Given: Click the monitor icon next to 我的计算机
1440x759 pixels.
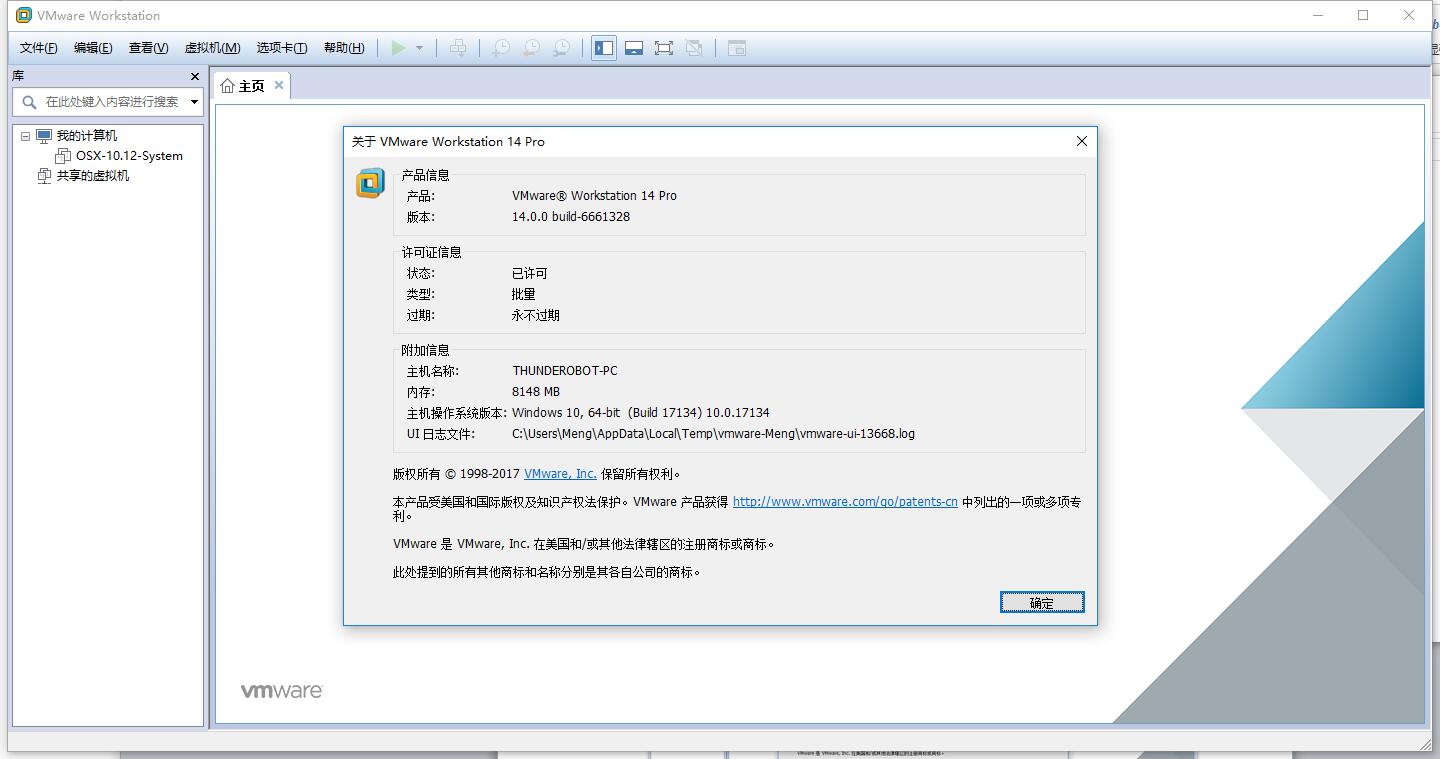Looking at the screenshot, I should (44, 136).
